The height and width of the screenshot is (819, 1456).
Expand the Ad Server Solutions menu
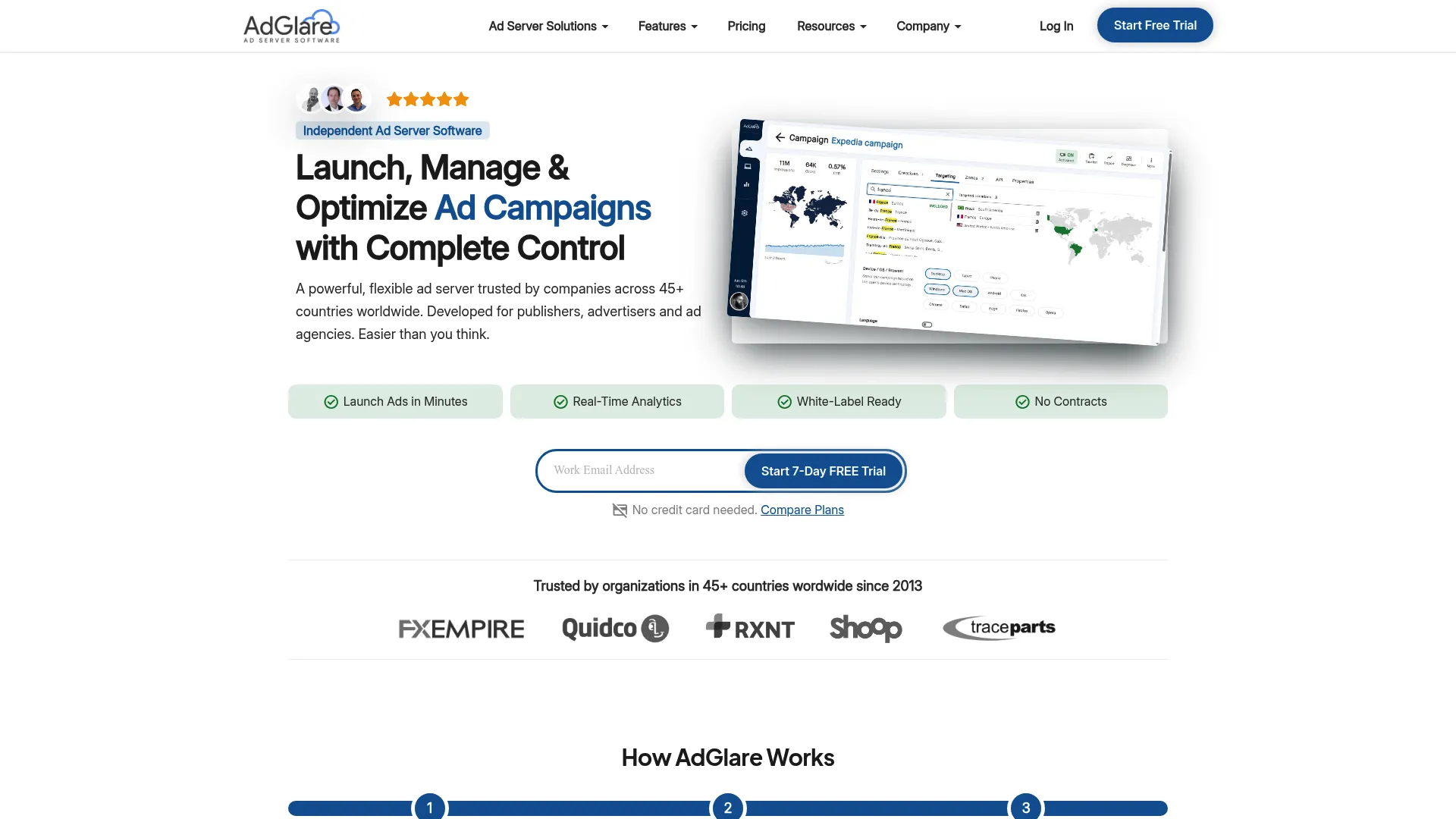pyautogui.click(x=548, y=26)
